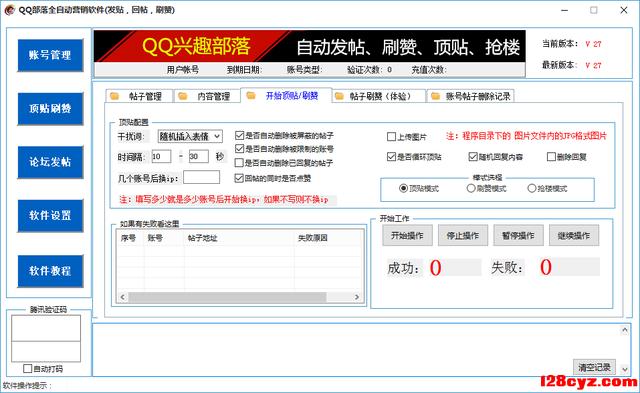Enable the 上传图片 checkbox
640x393 pixels.
click(391, 136)
